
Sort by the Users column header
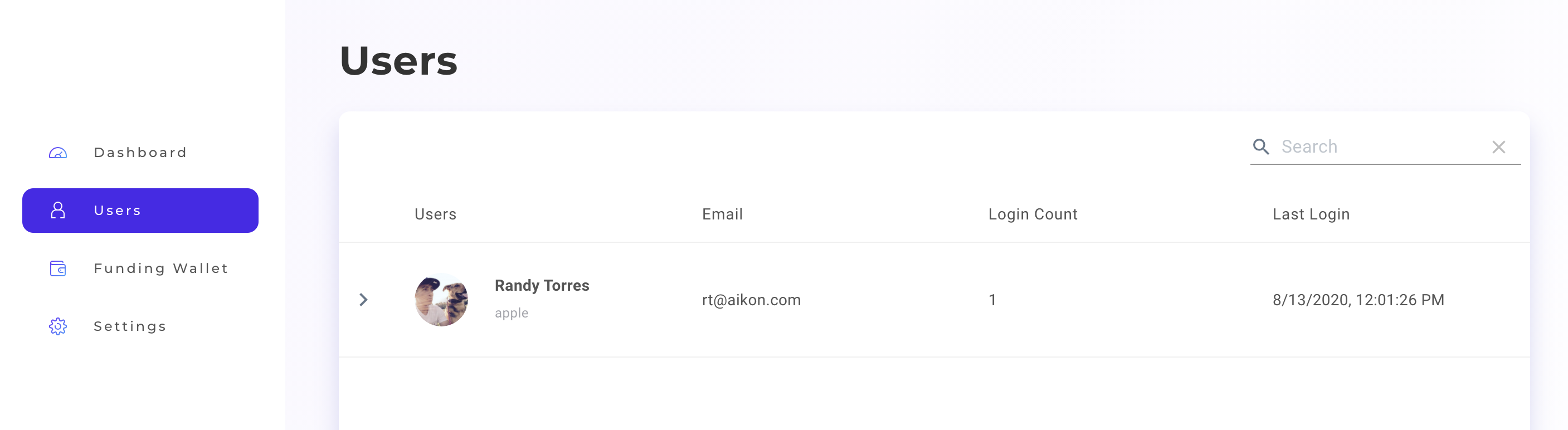coord(435,214)
